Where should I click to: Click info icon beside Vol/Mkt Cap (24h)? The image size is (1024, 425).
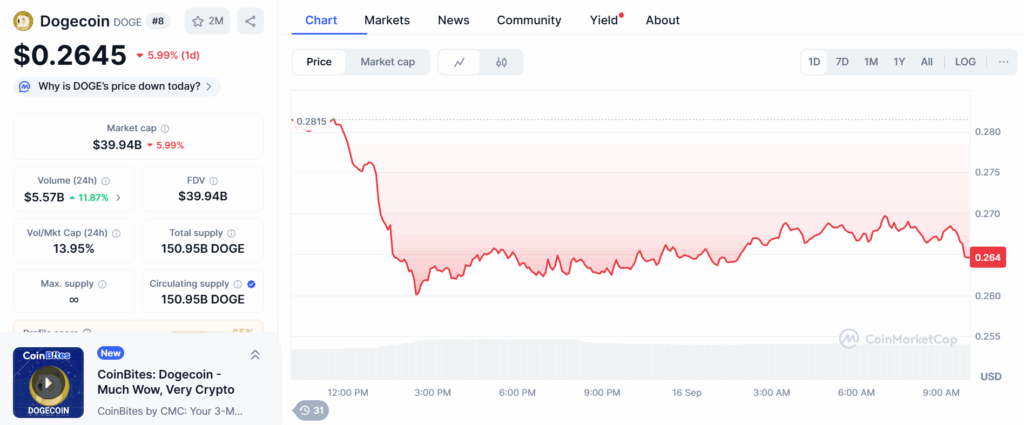pos(116,233)
